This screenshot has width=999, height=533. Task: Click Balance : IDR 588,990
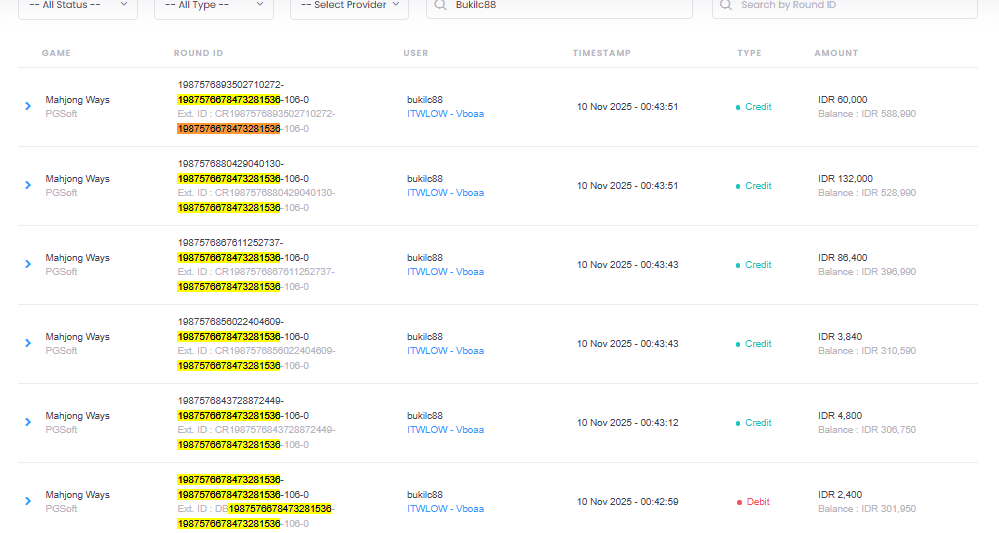[867, 114]
